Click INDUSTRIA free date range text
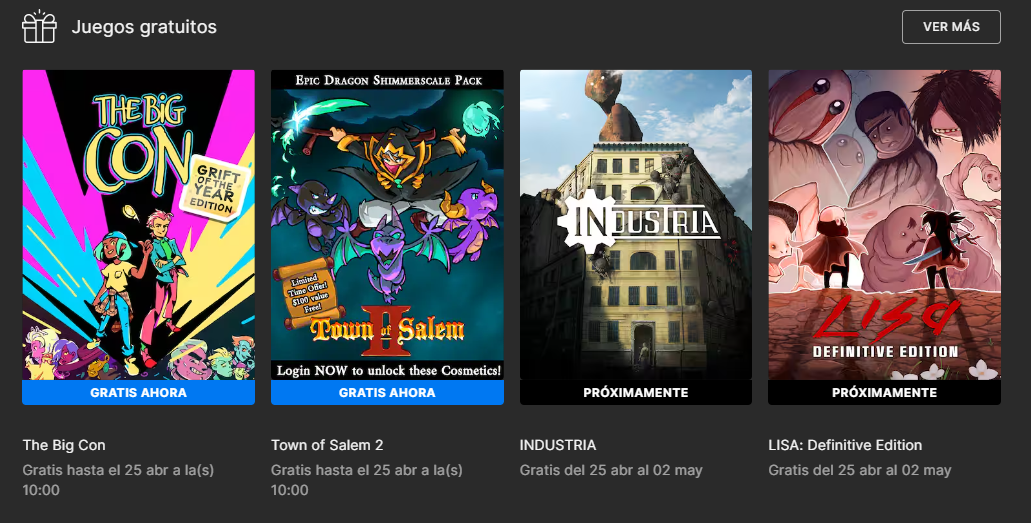This screenshot has width=1031, height=523. (x=611, y=470)
